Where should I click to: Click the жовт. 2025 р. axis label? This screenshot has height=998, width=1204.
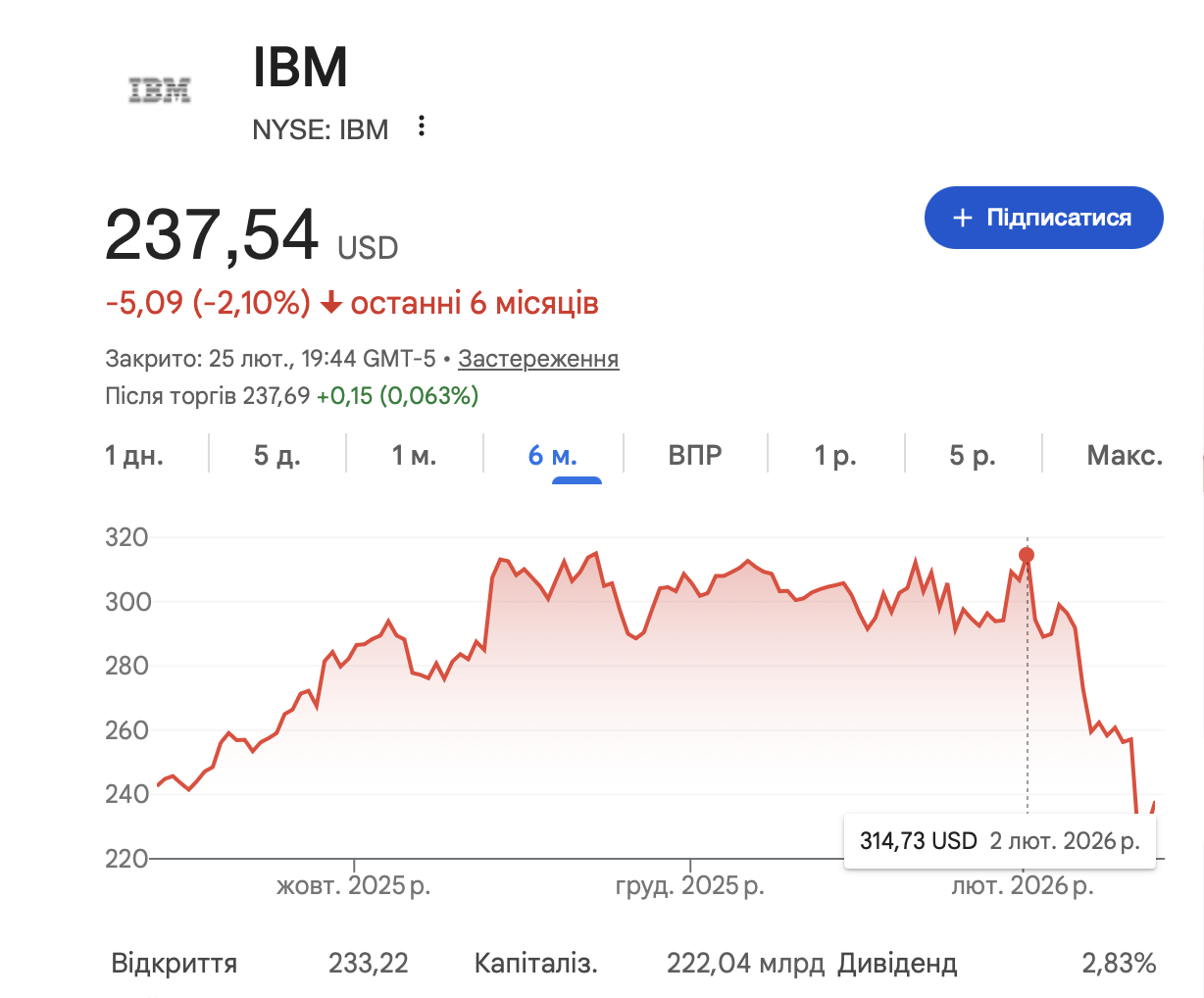354,887
